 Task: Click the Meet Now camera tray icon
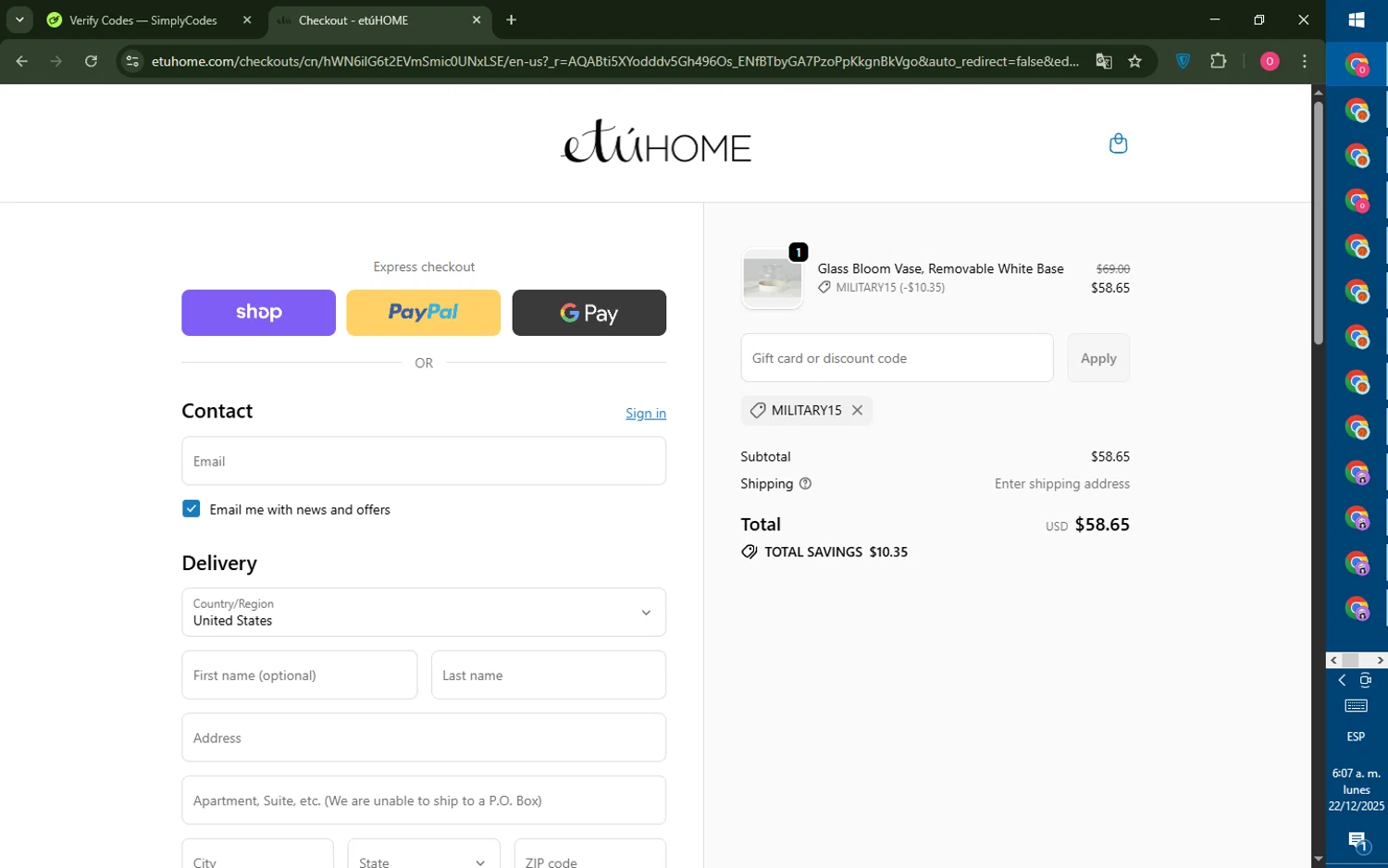(x=1366, y=680)
